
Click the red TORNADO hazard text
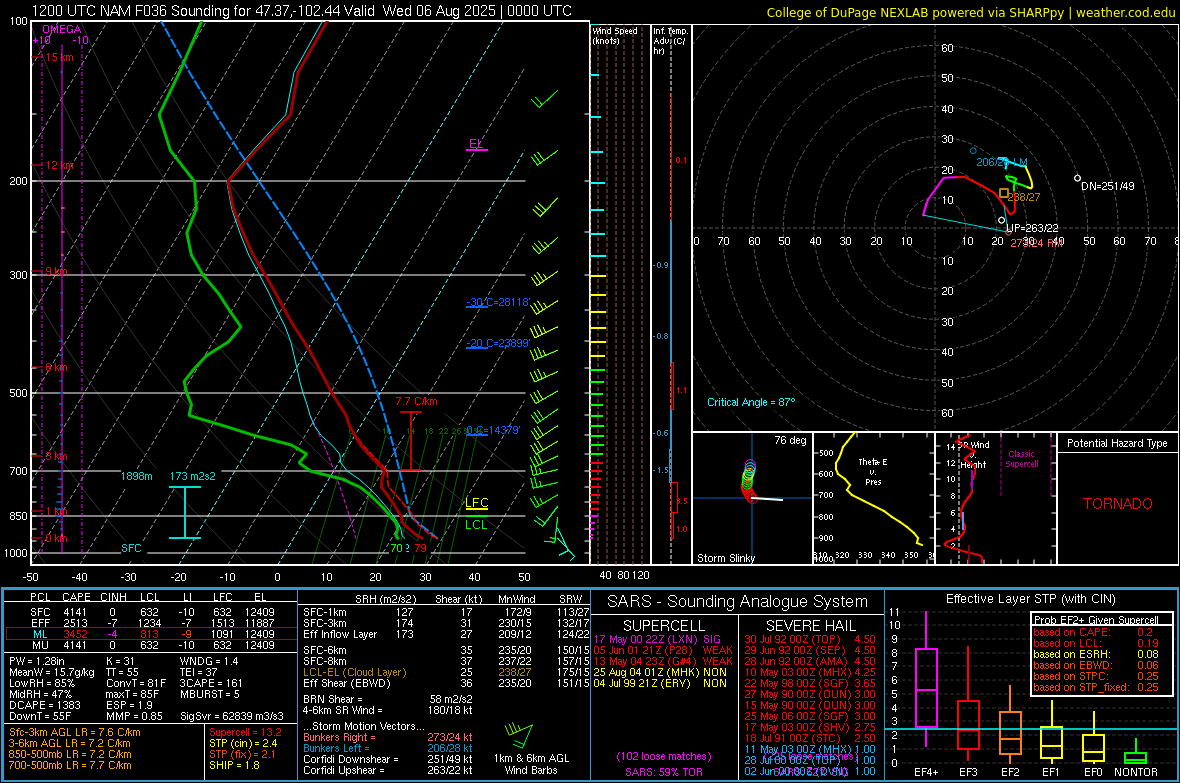pyautogui.click(x=1118, y=504)
